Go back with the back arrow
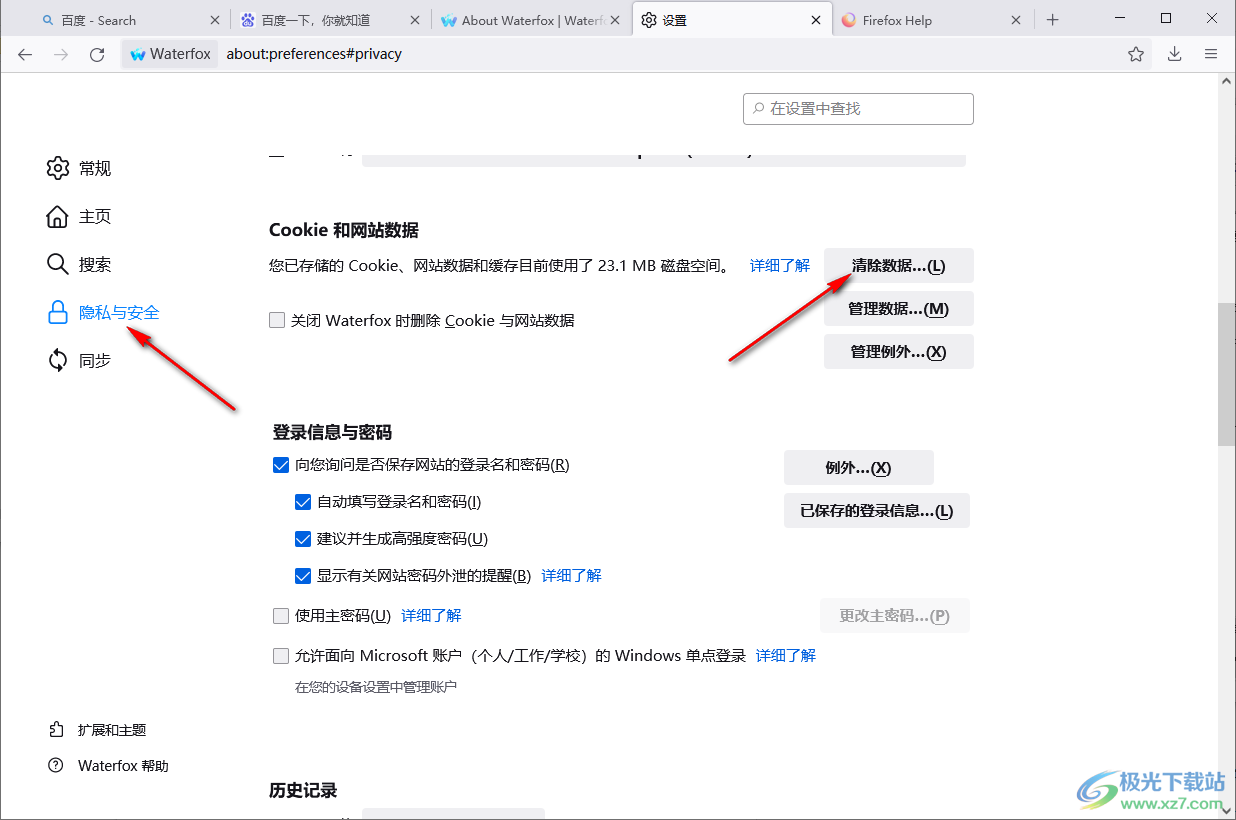 (25, 54)
